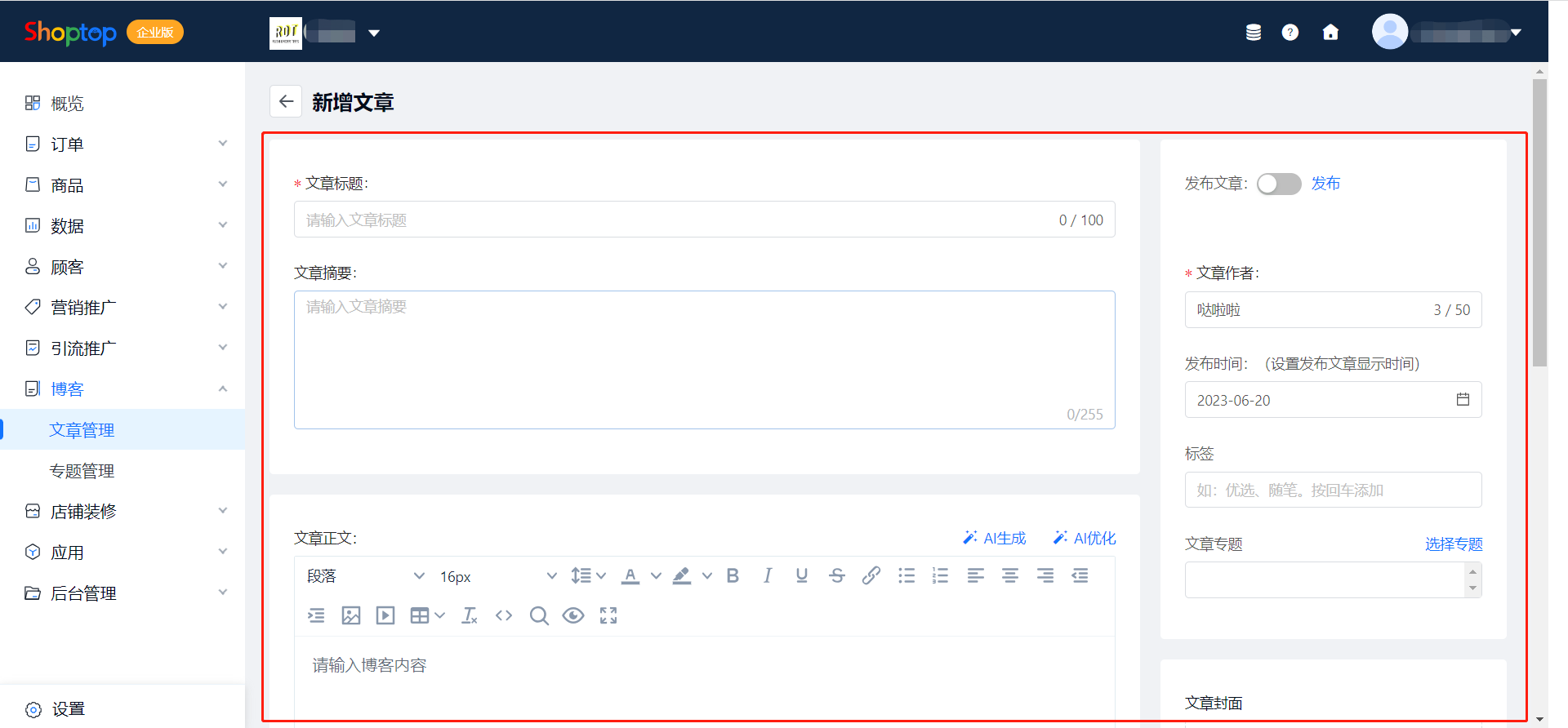Insert a numbered list
The width and height of the screenshot is (1568, 728).
(941, 576)
